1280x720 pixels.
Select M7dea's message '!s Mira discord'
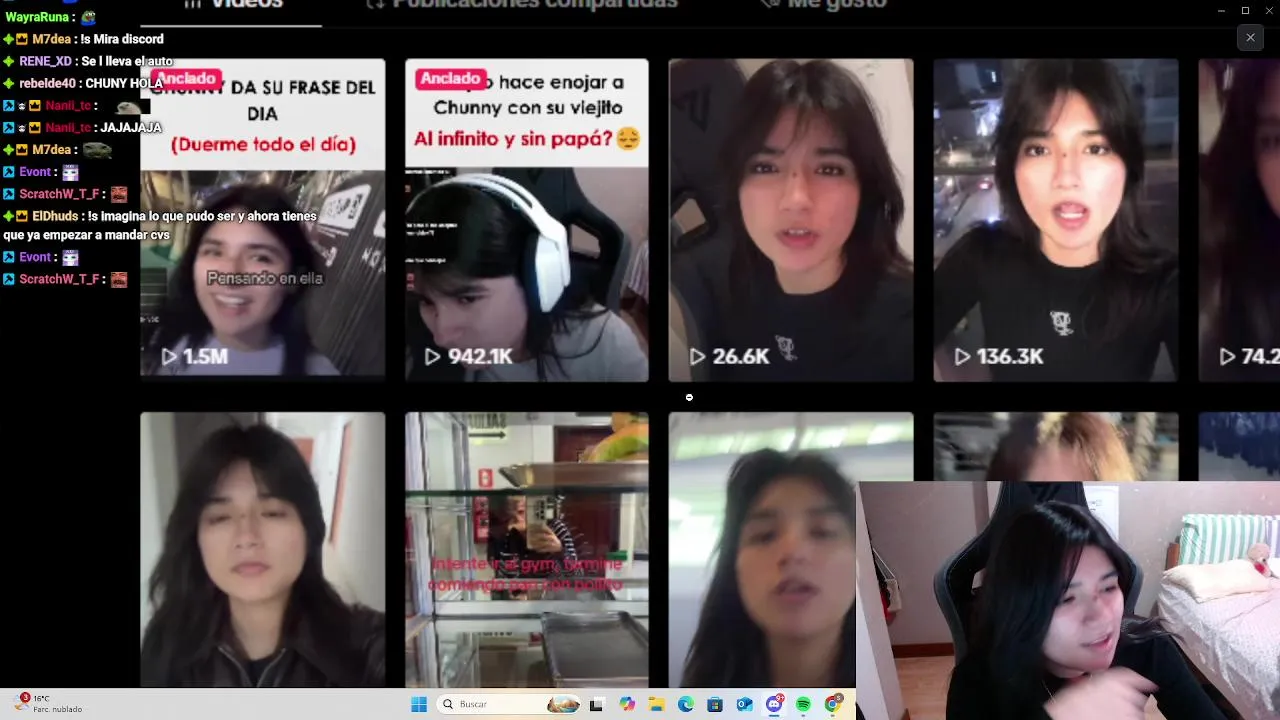pos(122,39)
